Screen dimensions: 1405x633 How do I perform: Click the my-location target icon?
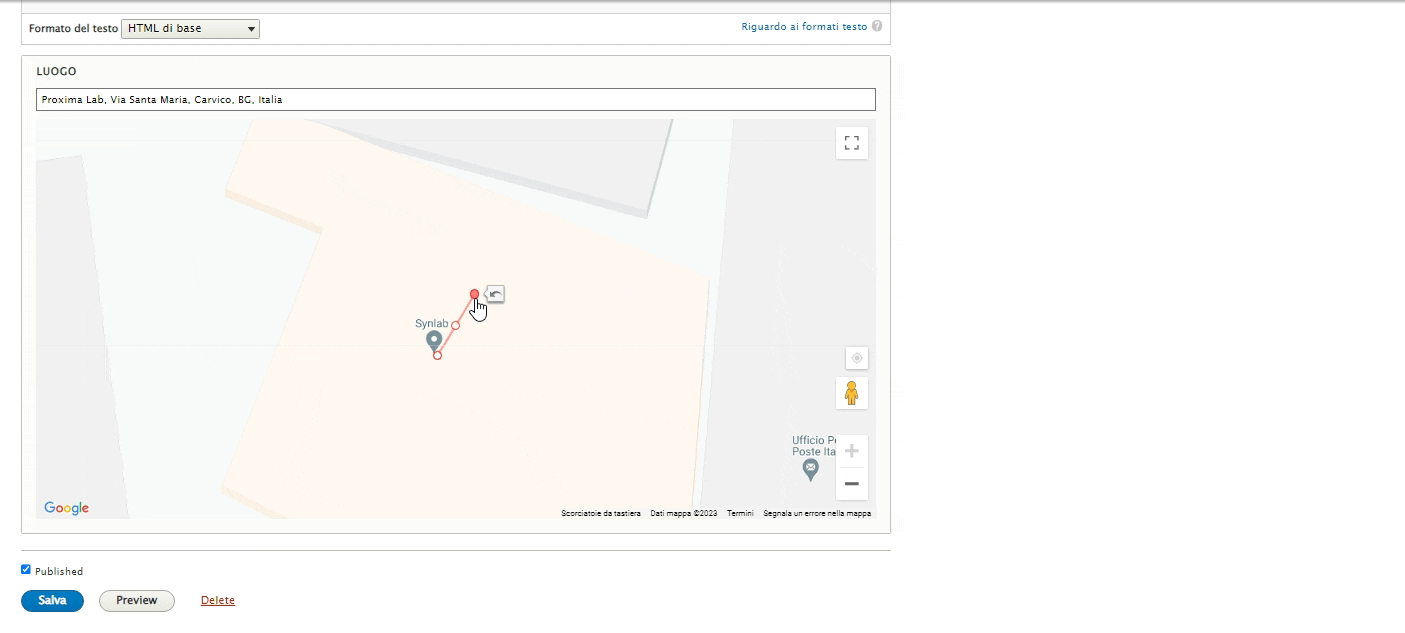[x=856, y=358]
